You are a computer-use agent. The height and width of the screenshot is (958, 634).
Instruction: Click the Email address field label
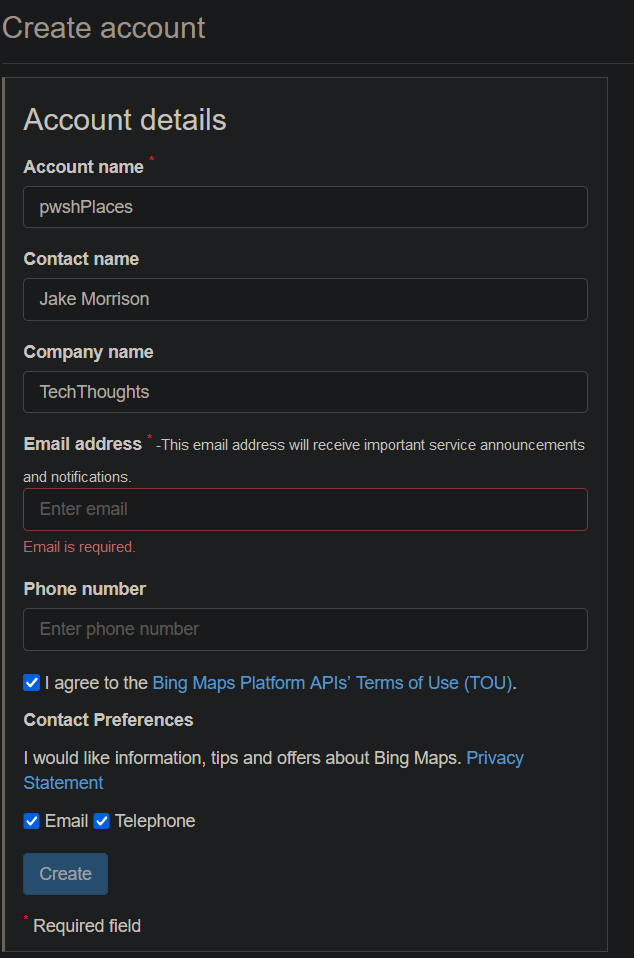click(82, 443)
